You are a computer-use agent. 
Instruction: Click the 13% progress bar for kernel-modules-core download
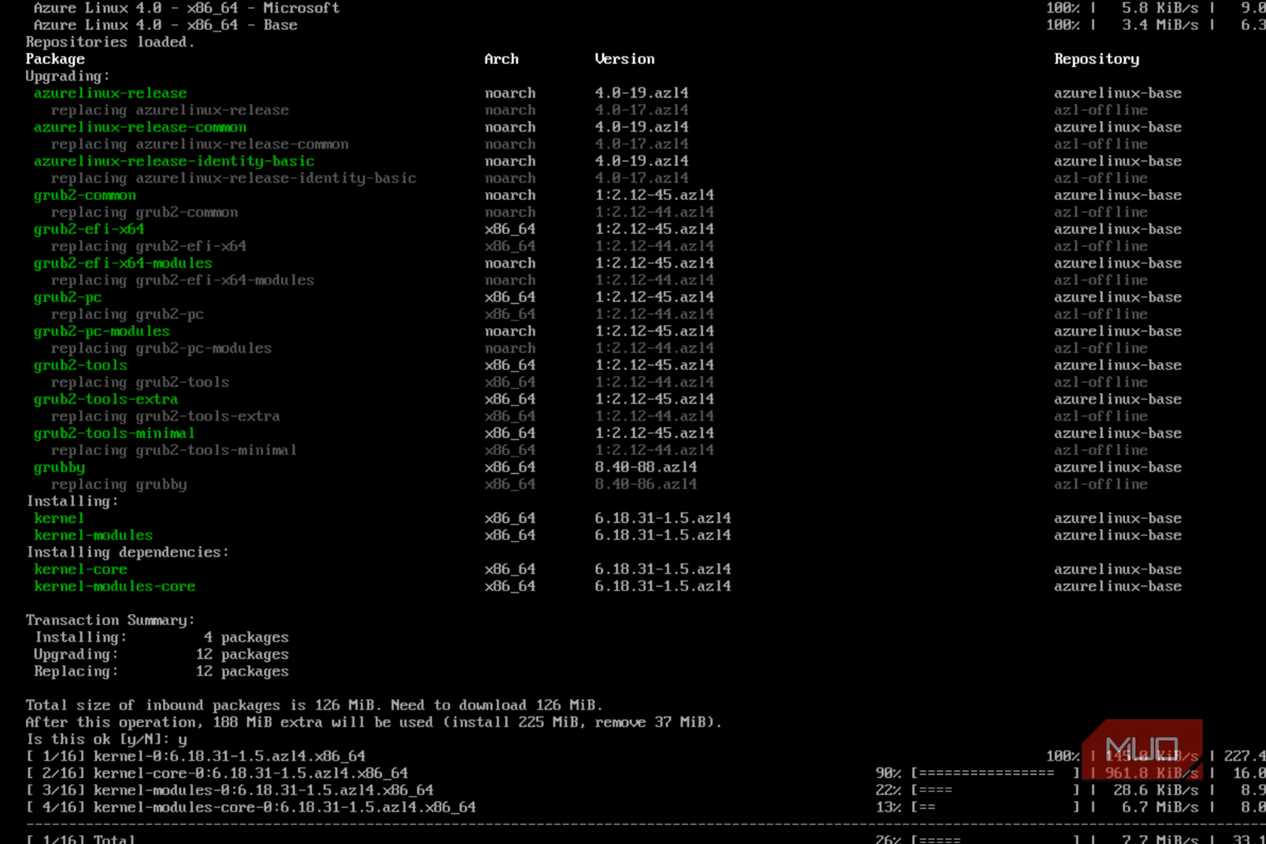[x=995, y=807]
